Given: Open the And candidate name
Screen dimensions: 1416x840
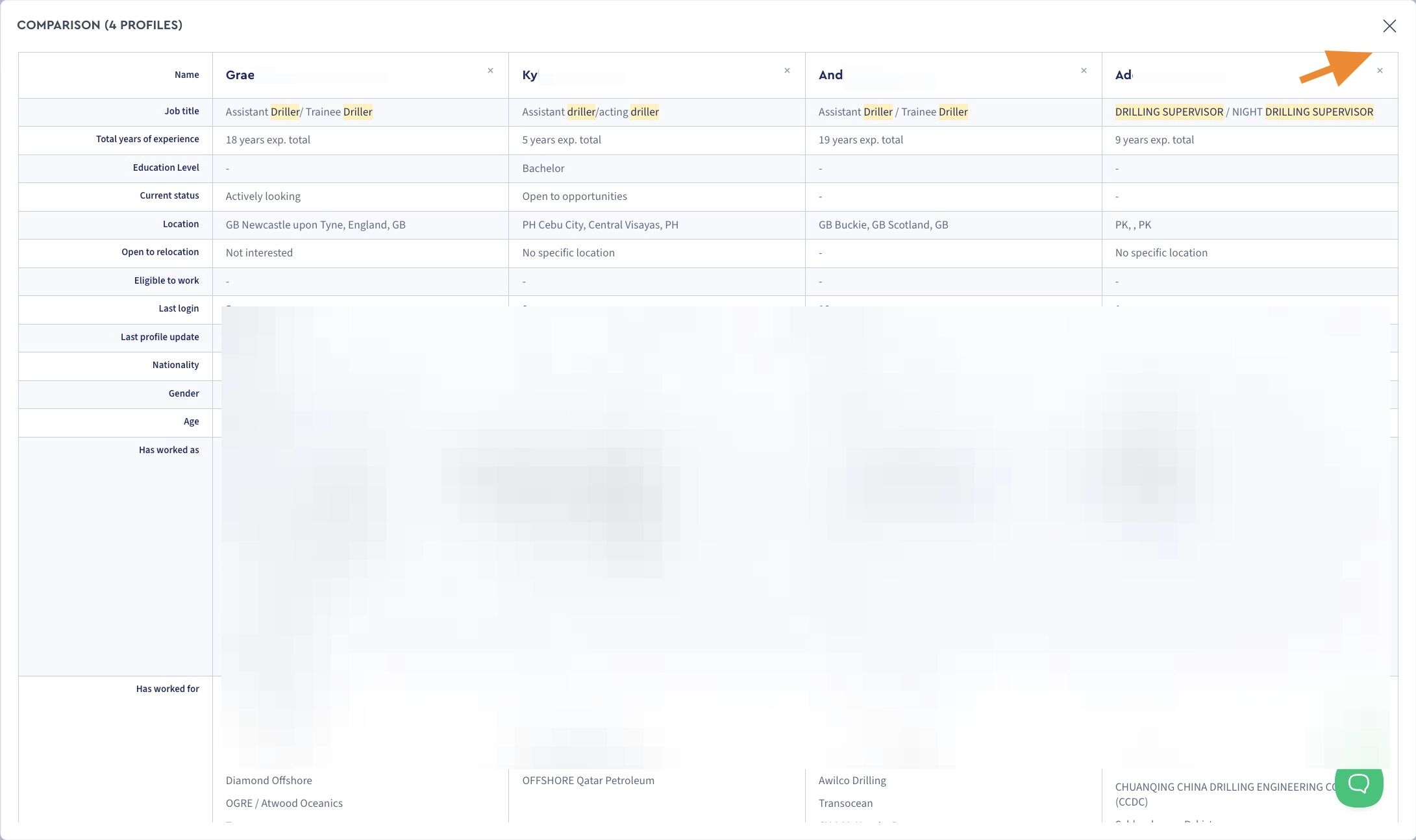Looking at the screenshot, I should point(830,75).
